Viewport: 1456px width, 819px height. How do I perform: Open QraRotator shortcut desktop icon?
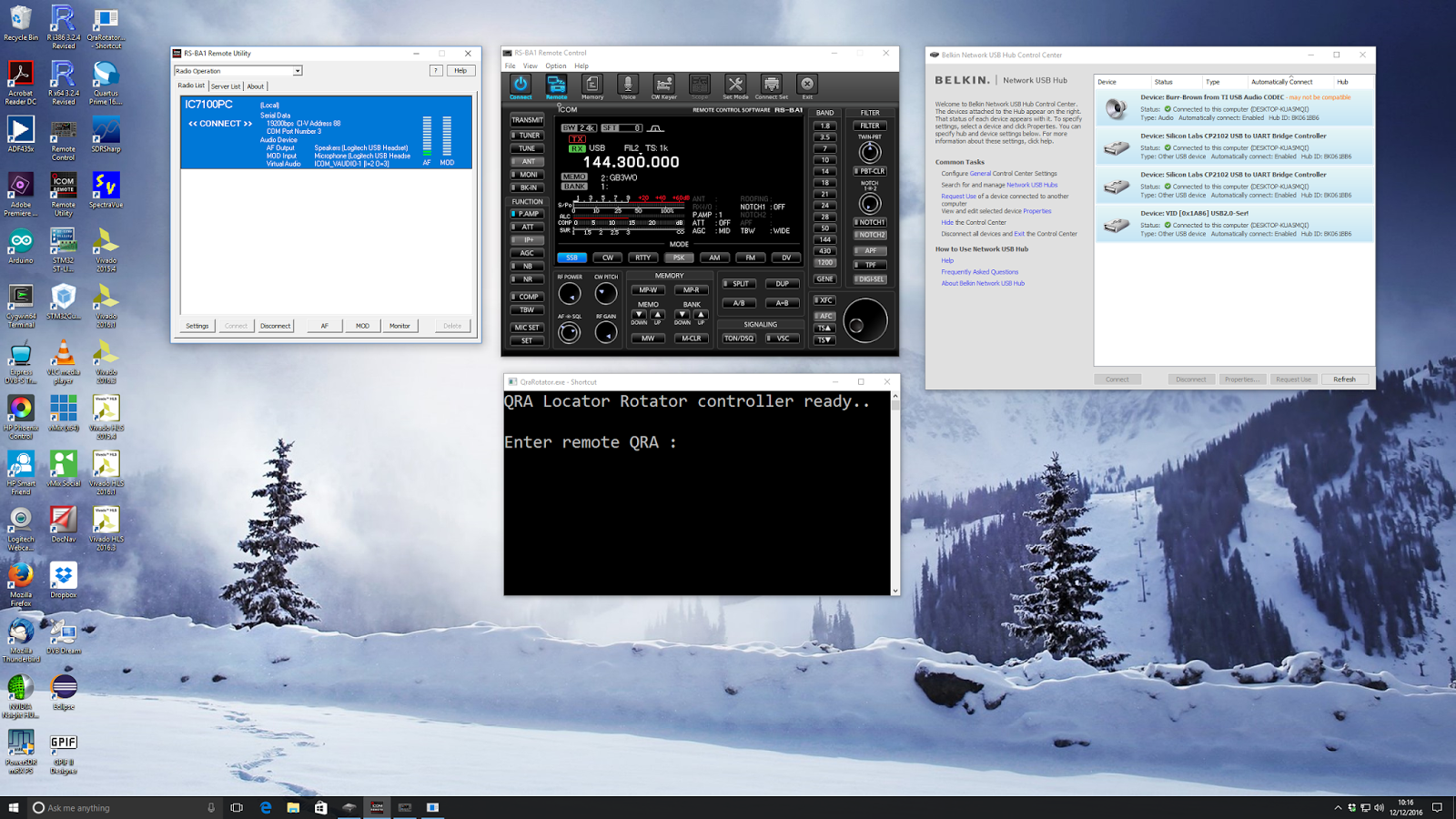[x=106, y=29]
